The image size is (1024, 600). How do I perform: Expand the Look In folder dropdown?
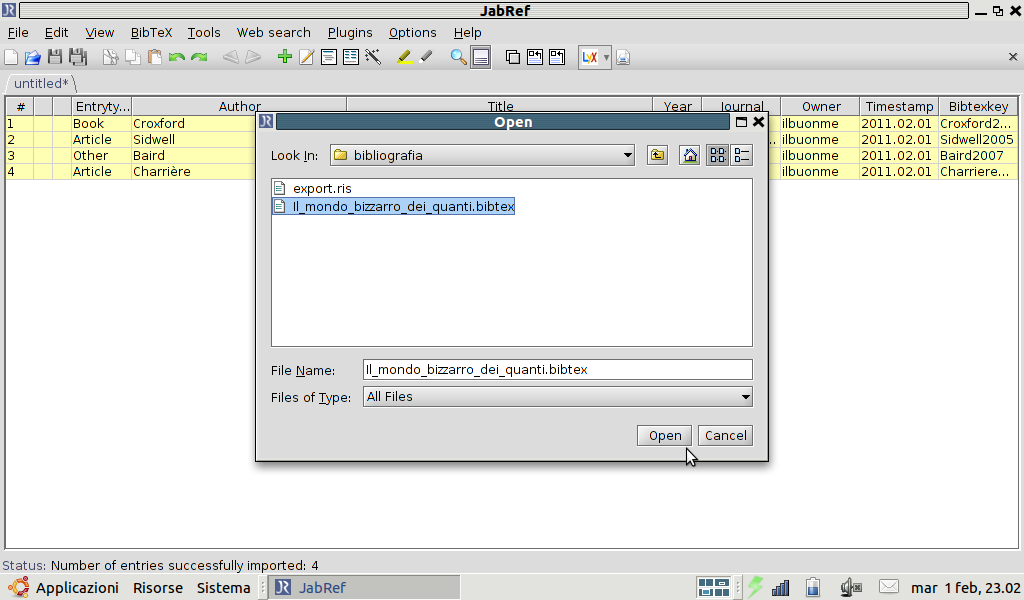pyautogui.click(x=627, y=155)
